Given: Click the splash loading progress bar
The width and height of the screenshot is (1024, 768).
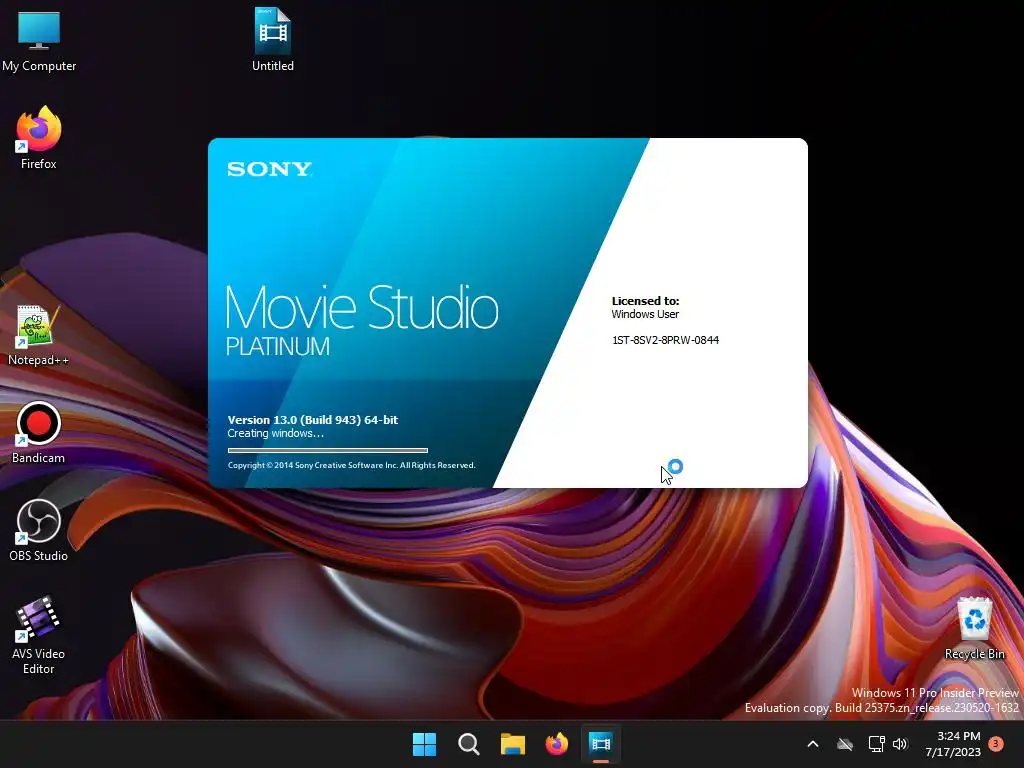Looking at the screenshot, I should point(328,450).
